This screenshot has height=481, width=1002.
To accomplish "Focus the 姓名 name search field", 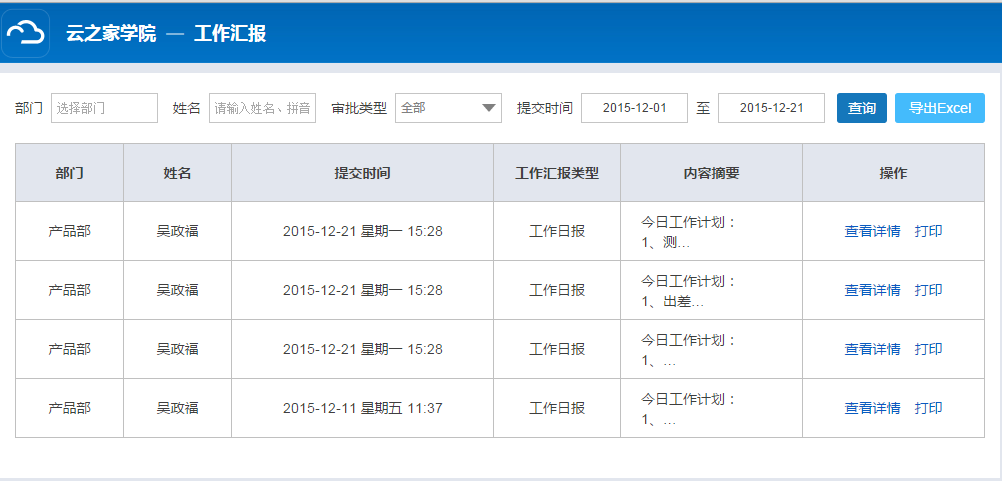I will (x=262, y=108).
